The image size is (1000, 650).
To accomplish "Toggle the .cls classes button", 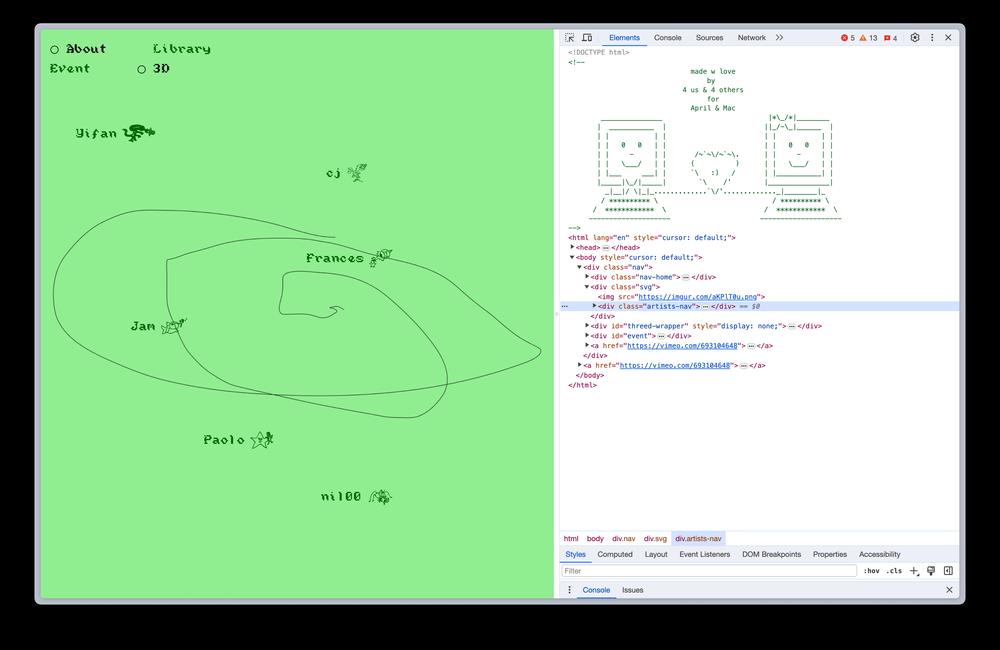I will coord(895,571).
